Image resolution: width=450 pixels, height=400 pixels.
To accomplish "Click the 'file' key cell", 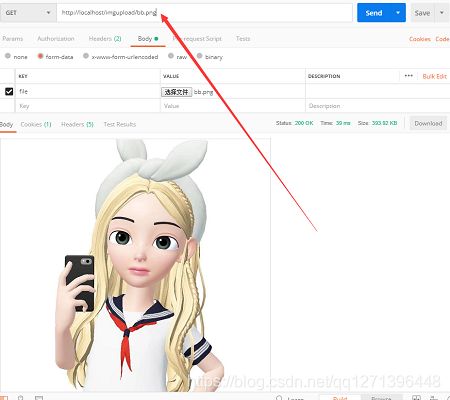I will 88,91.
